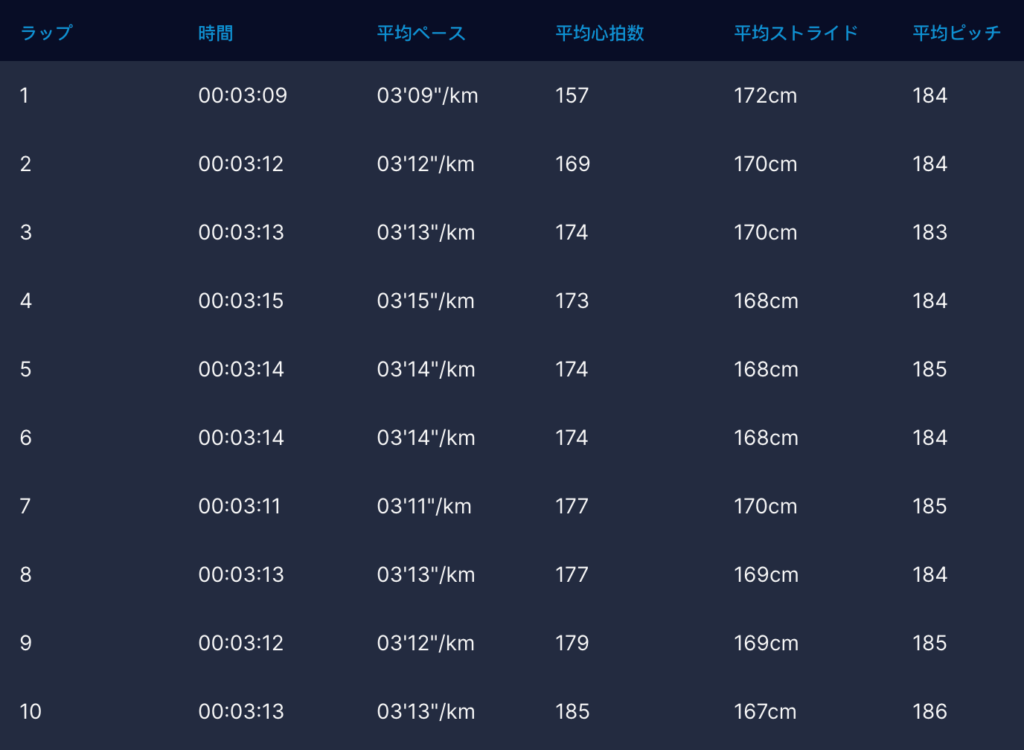Screen dimensions: 1024x750
Task: Click pitch value 186 in lap 10
Action: [x=929, y=712]
